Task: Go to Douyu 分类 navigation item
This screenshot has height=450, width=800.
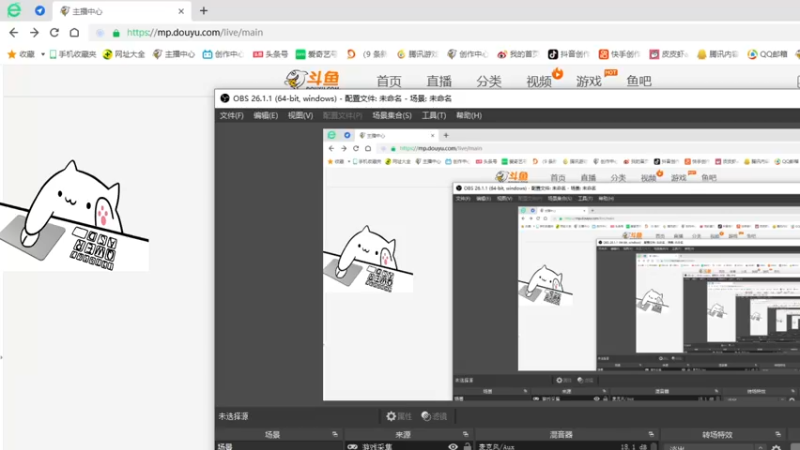Action: (489, 81)
